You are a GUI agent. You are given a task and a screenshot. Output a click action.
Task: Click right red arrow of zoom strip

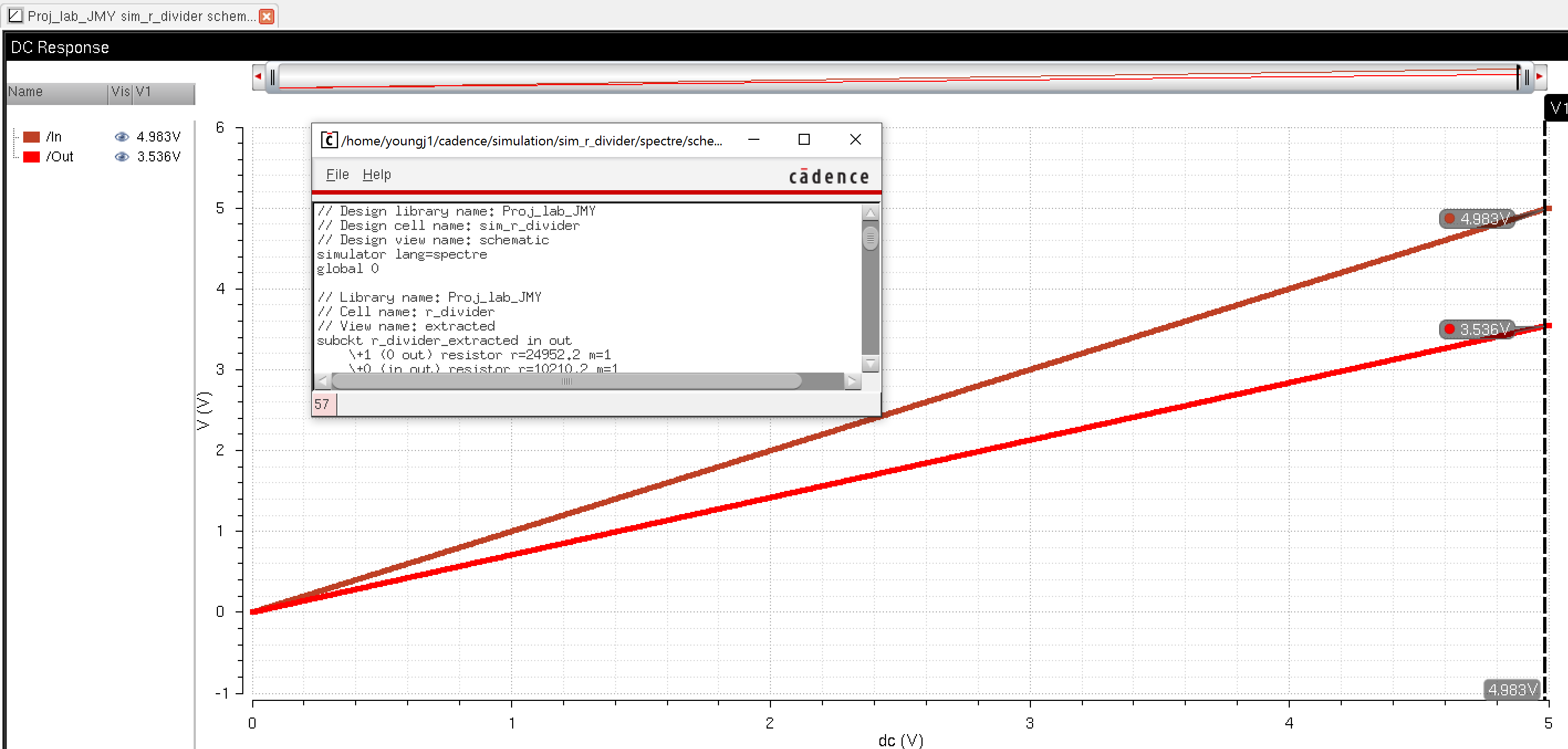click(1539, 77)
